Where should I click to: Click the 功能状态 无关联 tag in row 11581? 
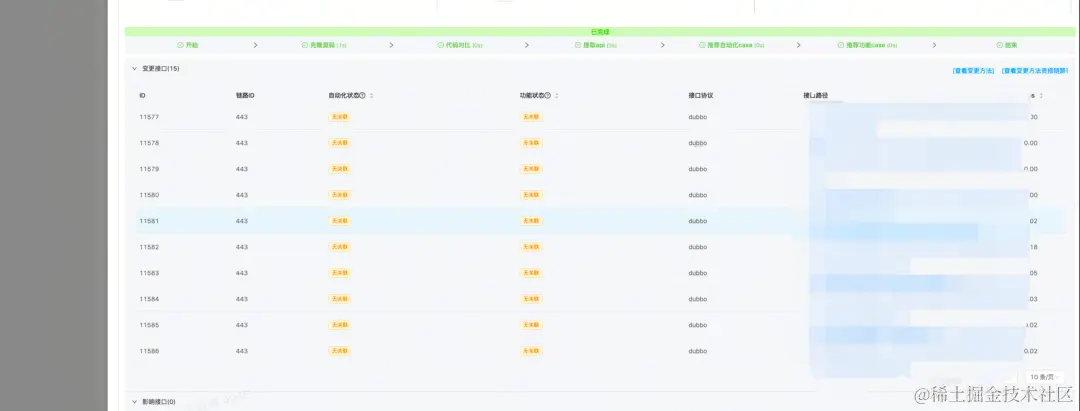[531, 221]
